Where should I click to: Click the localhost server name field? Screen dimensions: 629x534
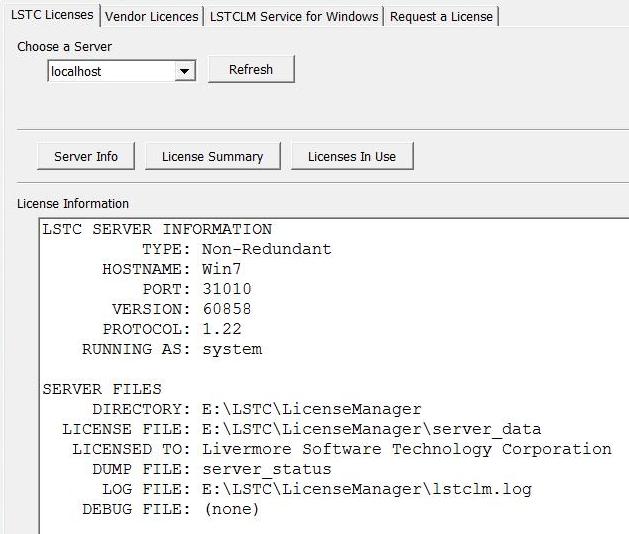(x=110, y=71)
